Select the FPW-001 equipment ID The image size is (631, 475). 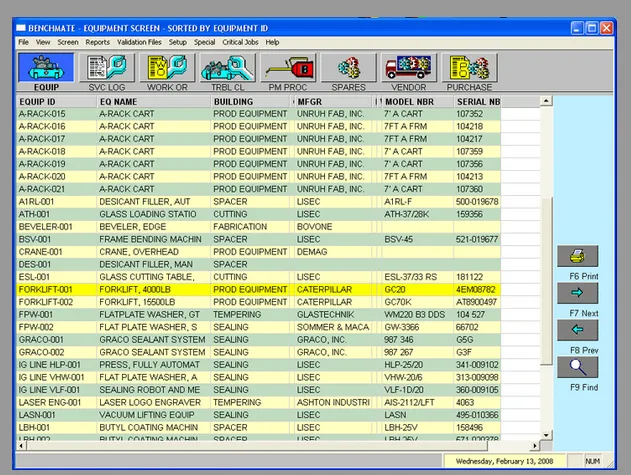click(x=36, y=314)
